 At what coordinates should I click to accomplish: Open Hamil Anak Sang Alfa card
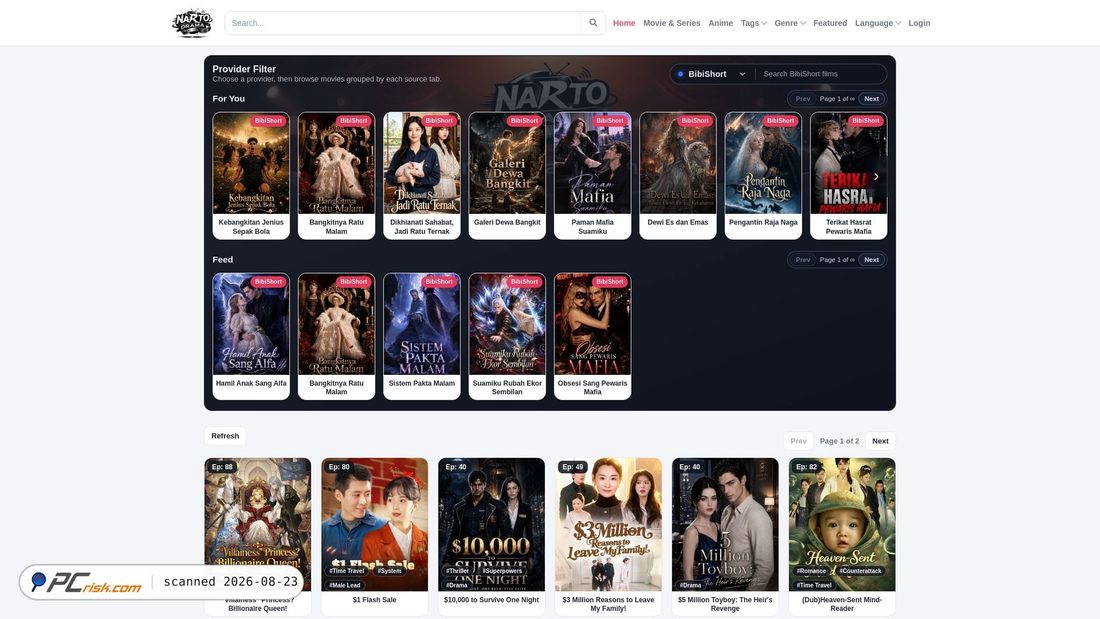pyautogui.click(x=251, y=336)
